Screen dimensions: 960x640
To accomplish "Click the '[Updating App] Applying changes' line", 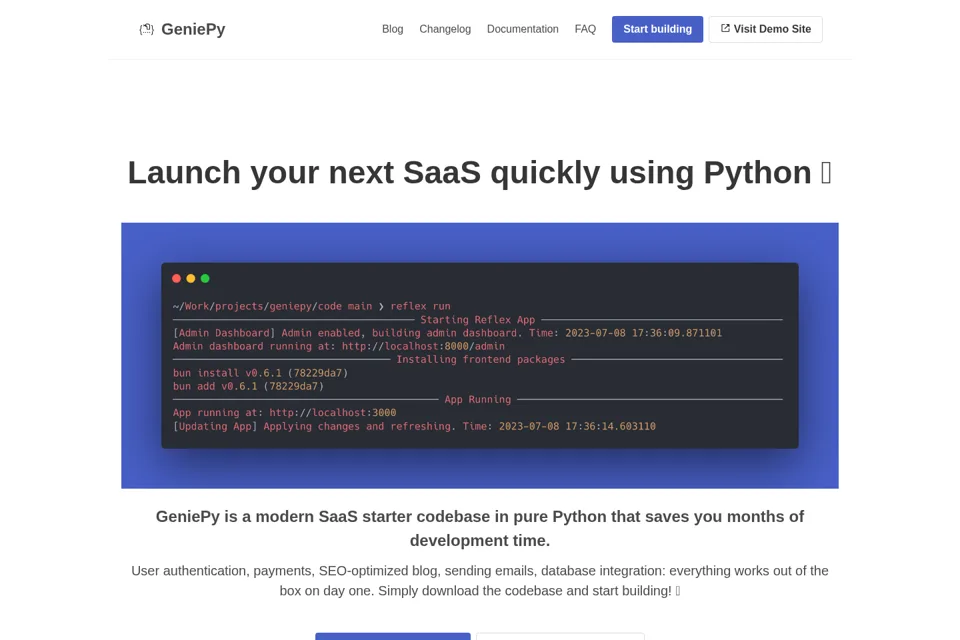I will click(414, 426).
